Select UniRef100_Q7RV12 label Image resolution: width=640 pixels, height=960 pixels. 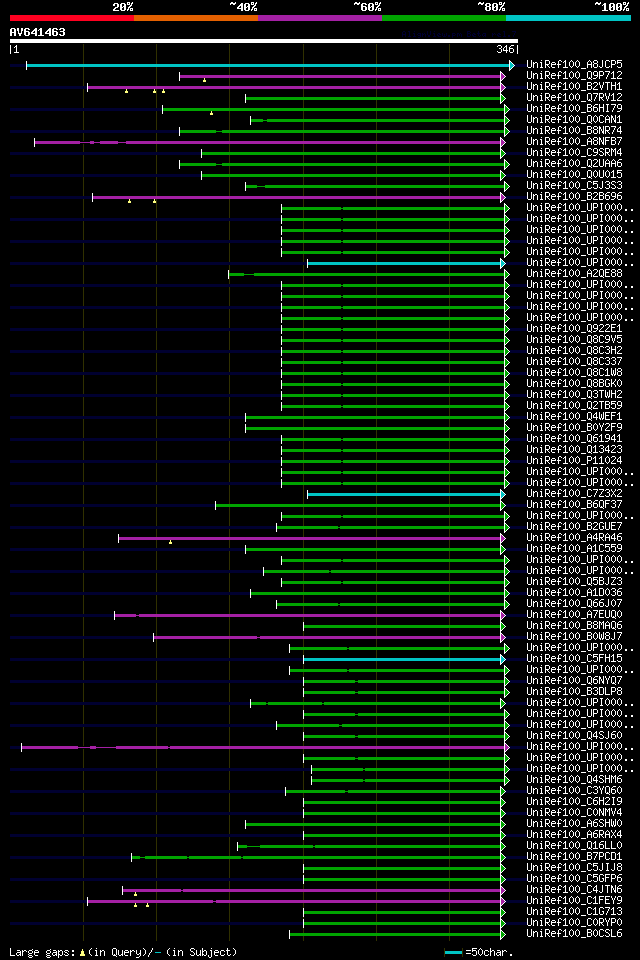point(574,97)
